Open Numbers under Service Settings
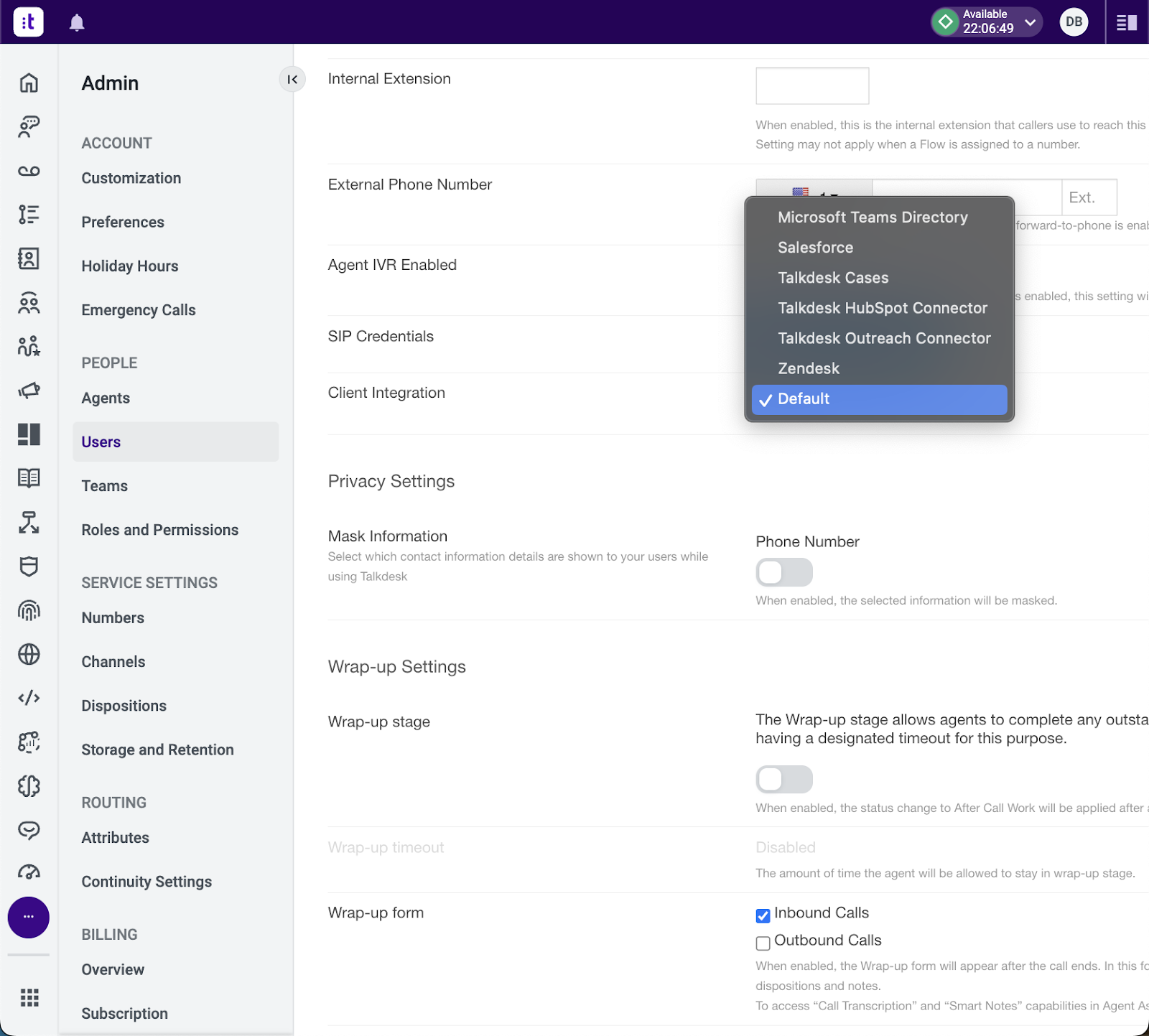The width and height of the screenshot is (1149, 1036). coord(113,618)
